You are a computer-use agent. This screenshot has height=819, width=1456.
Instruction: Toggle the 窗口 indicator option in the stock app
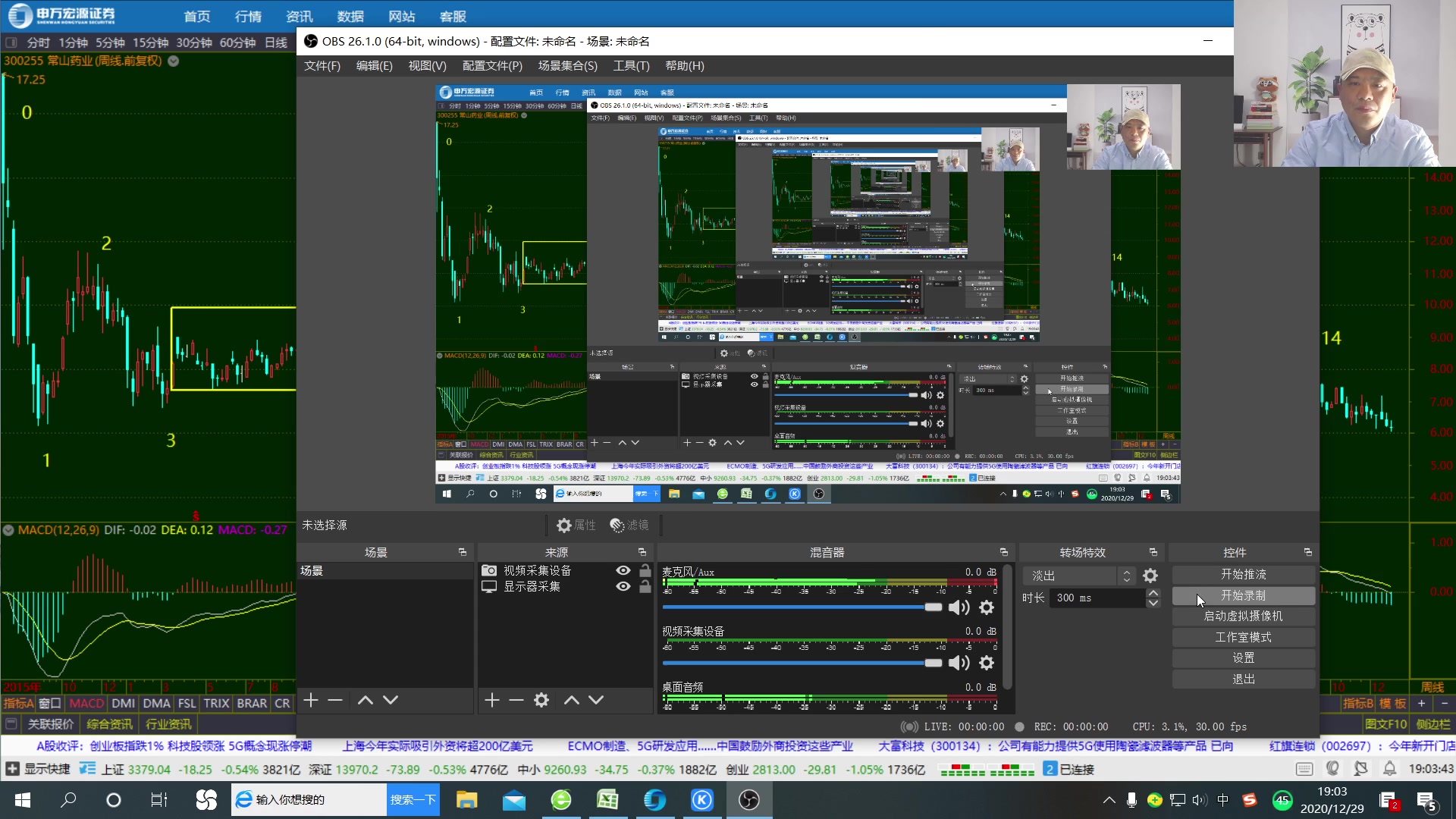pos(50,703)
